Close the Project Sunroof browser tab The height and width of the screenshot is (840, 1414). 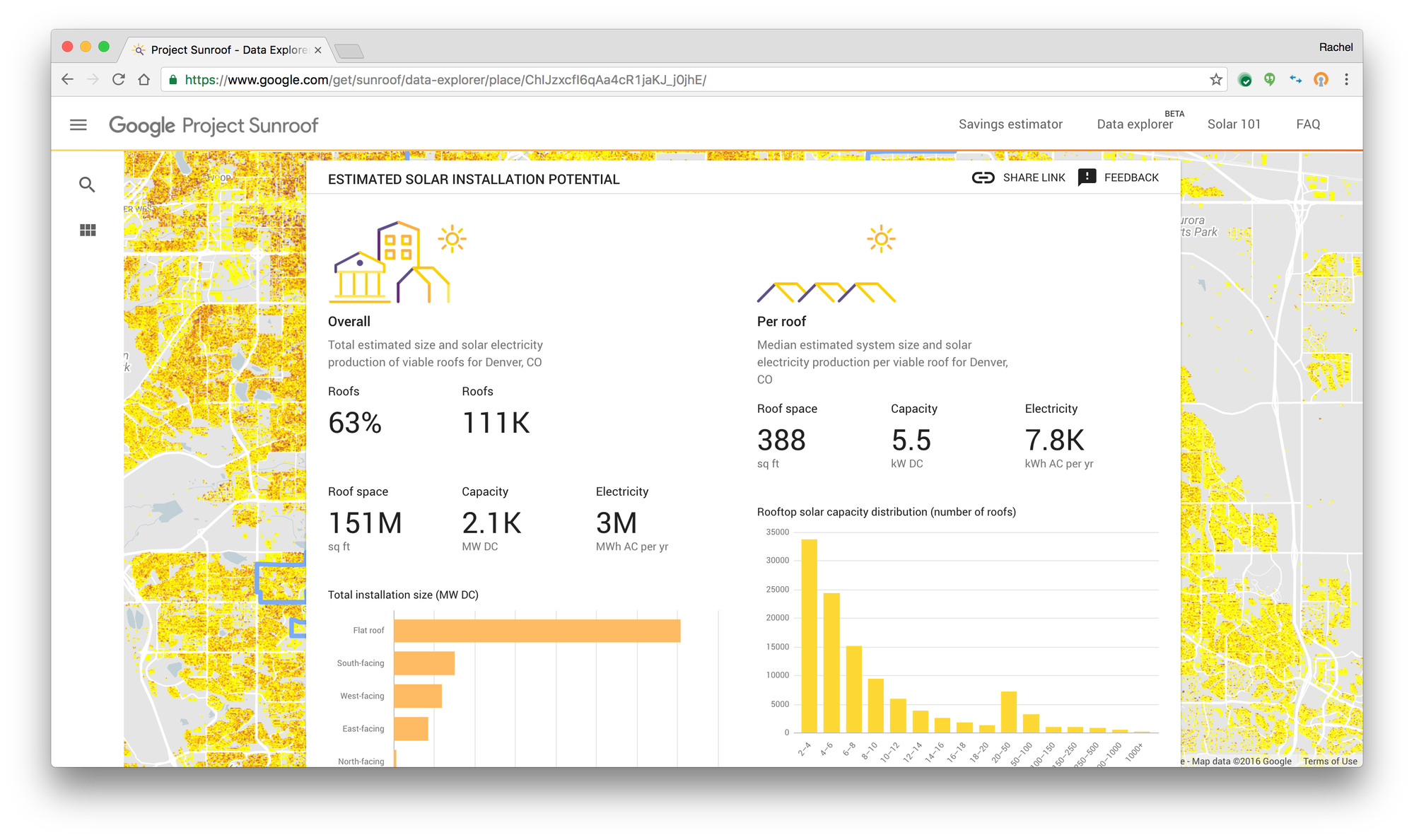tap(317, 49)
